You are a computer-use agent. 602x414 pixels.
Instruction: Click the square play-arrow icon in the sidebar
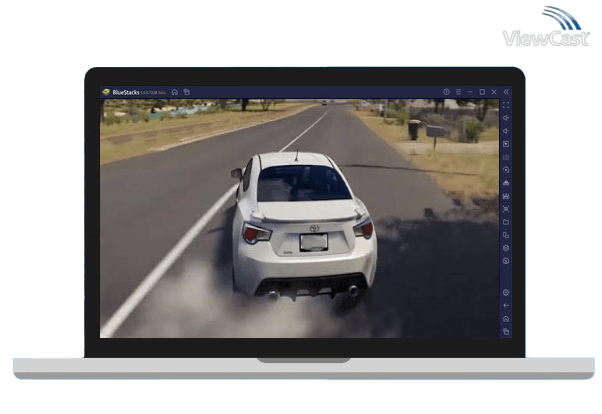tap(506, 144)
